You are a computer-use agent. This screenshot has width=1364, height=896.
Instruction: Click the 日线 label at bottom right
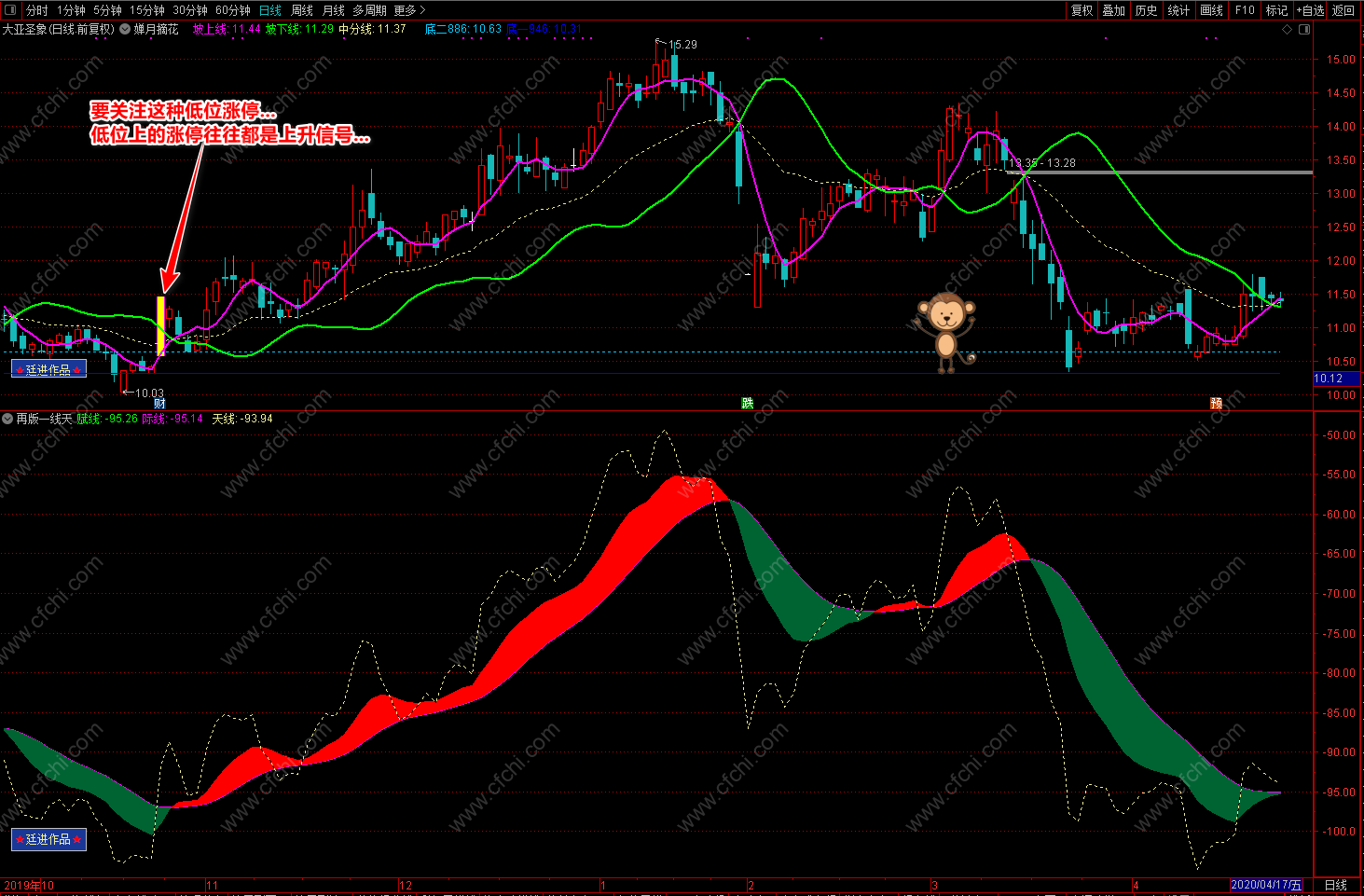point(1336,885)
